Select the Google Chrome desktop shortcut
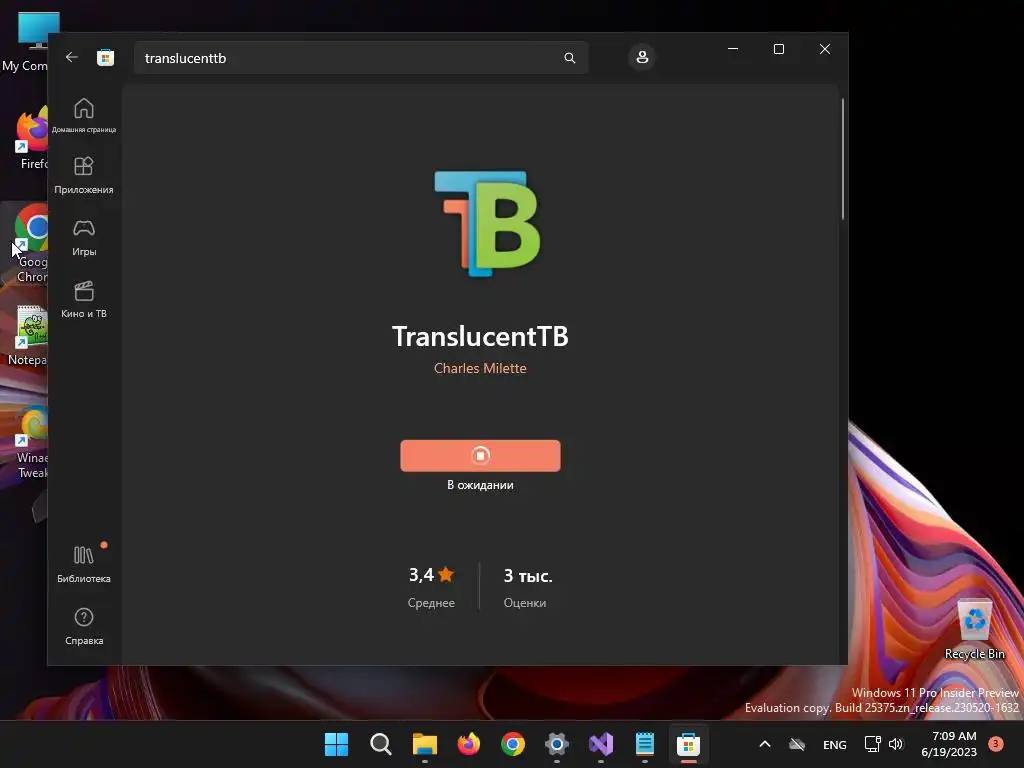This screenshot has height=768, width=1024. (27, 244)
